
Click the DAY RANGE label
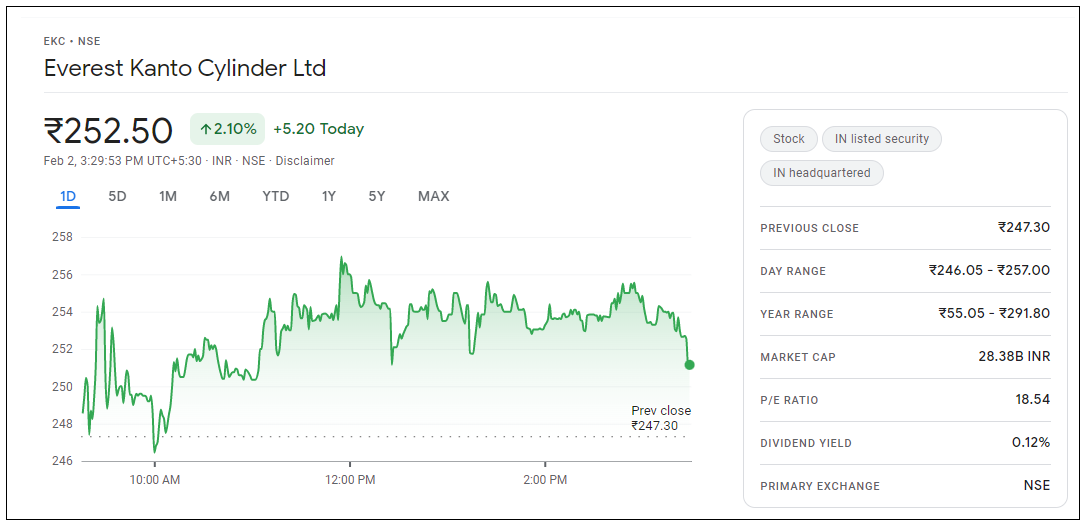tap(793, 271)
